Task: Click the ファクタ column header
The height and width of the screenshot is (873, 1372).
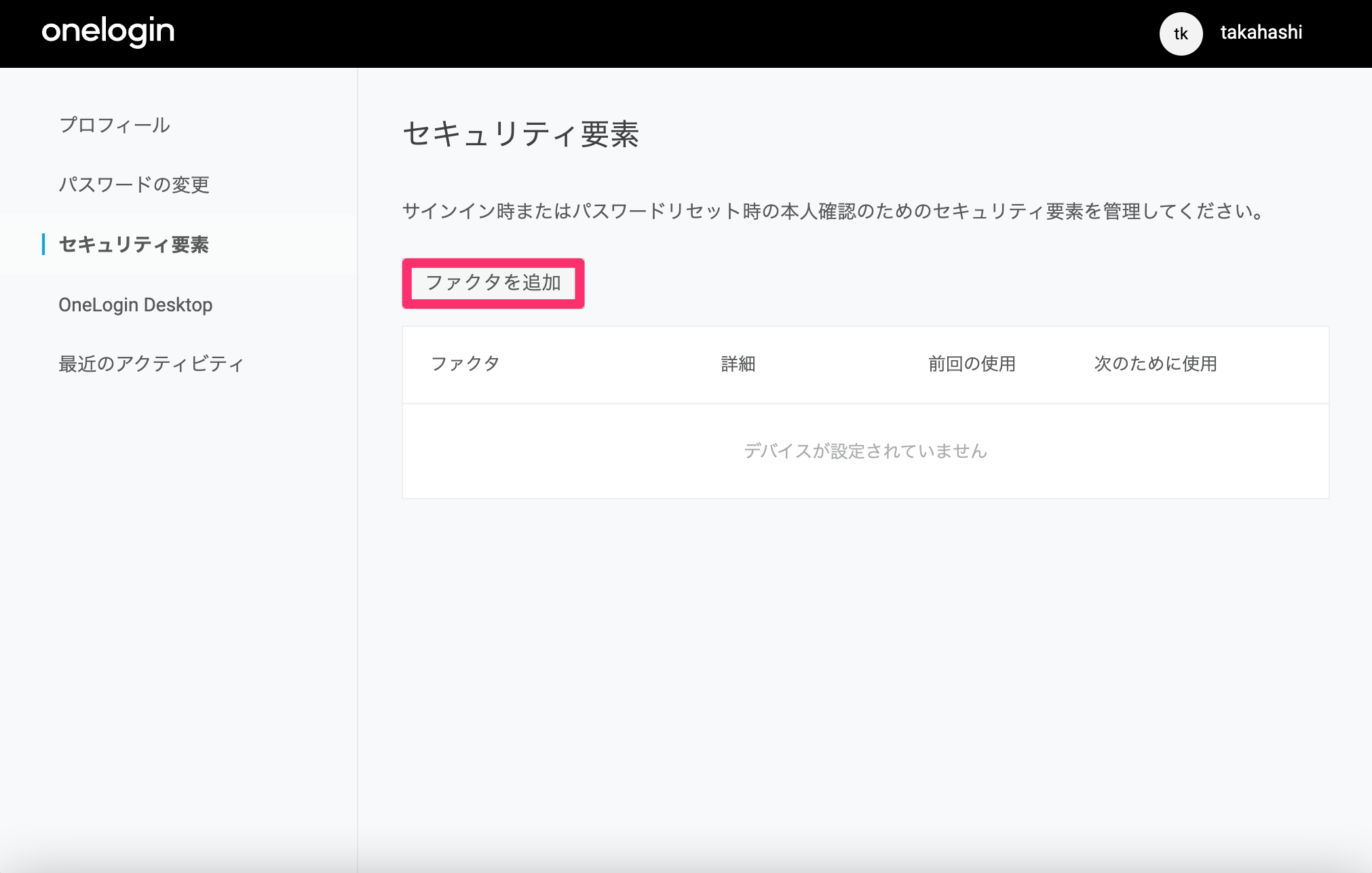Action: tap(465, 364)
